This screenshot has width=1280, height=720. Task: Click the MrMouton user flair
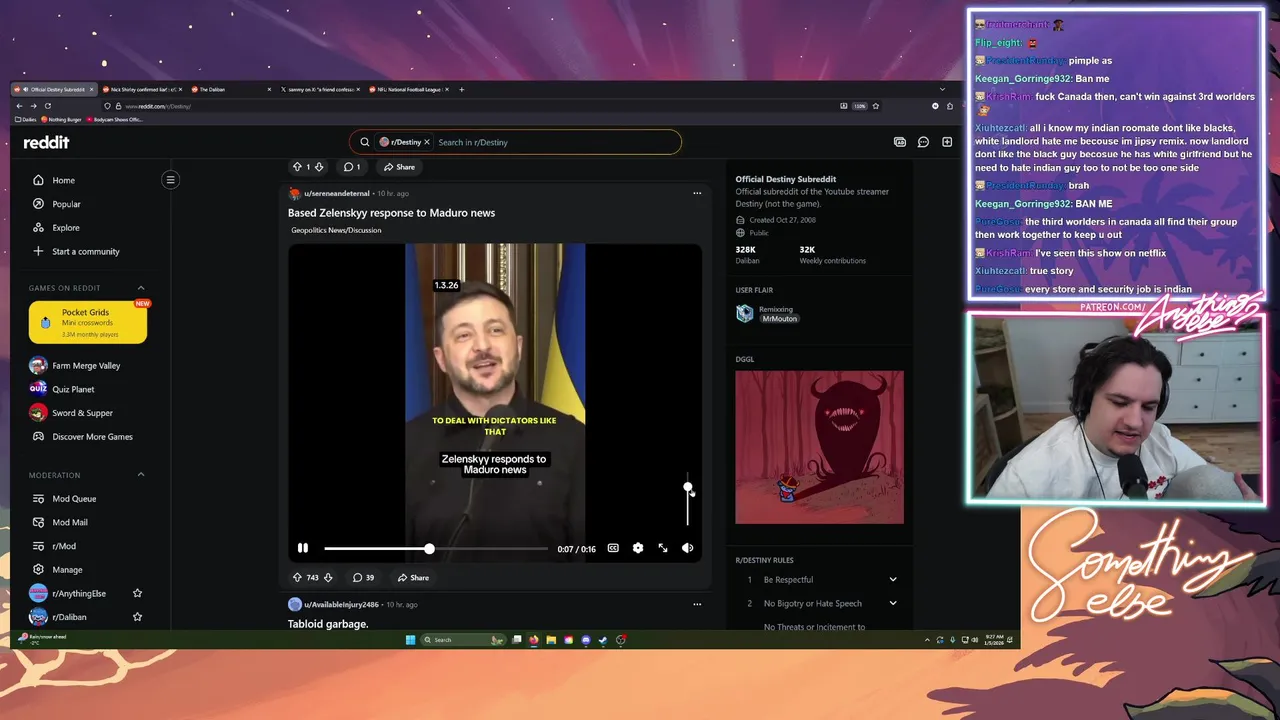779,318
